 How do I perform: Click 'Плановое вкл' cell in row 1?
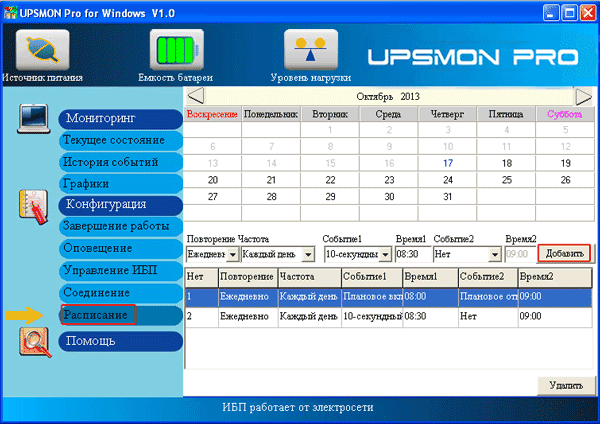[x=372, y=297]
